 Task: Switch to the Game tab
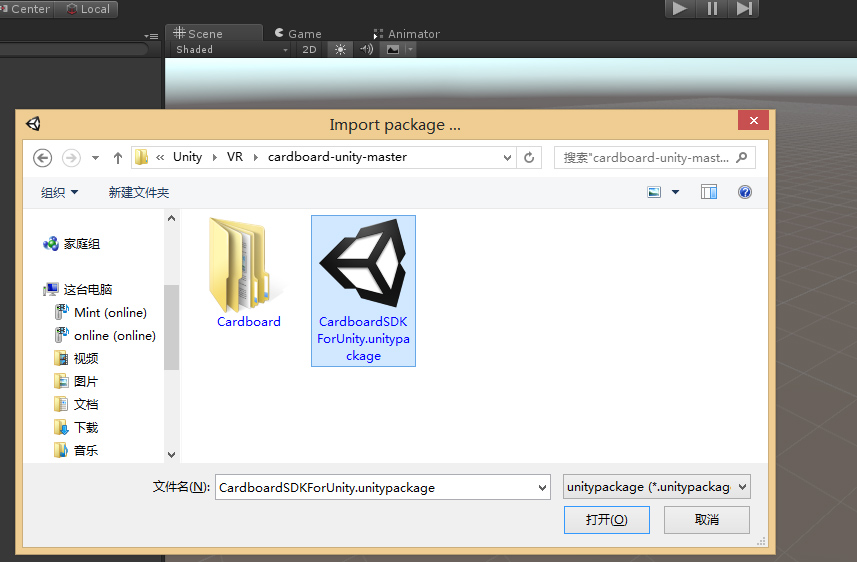click(x=298, y=33)
